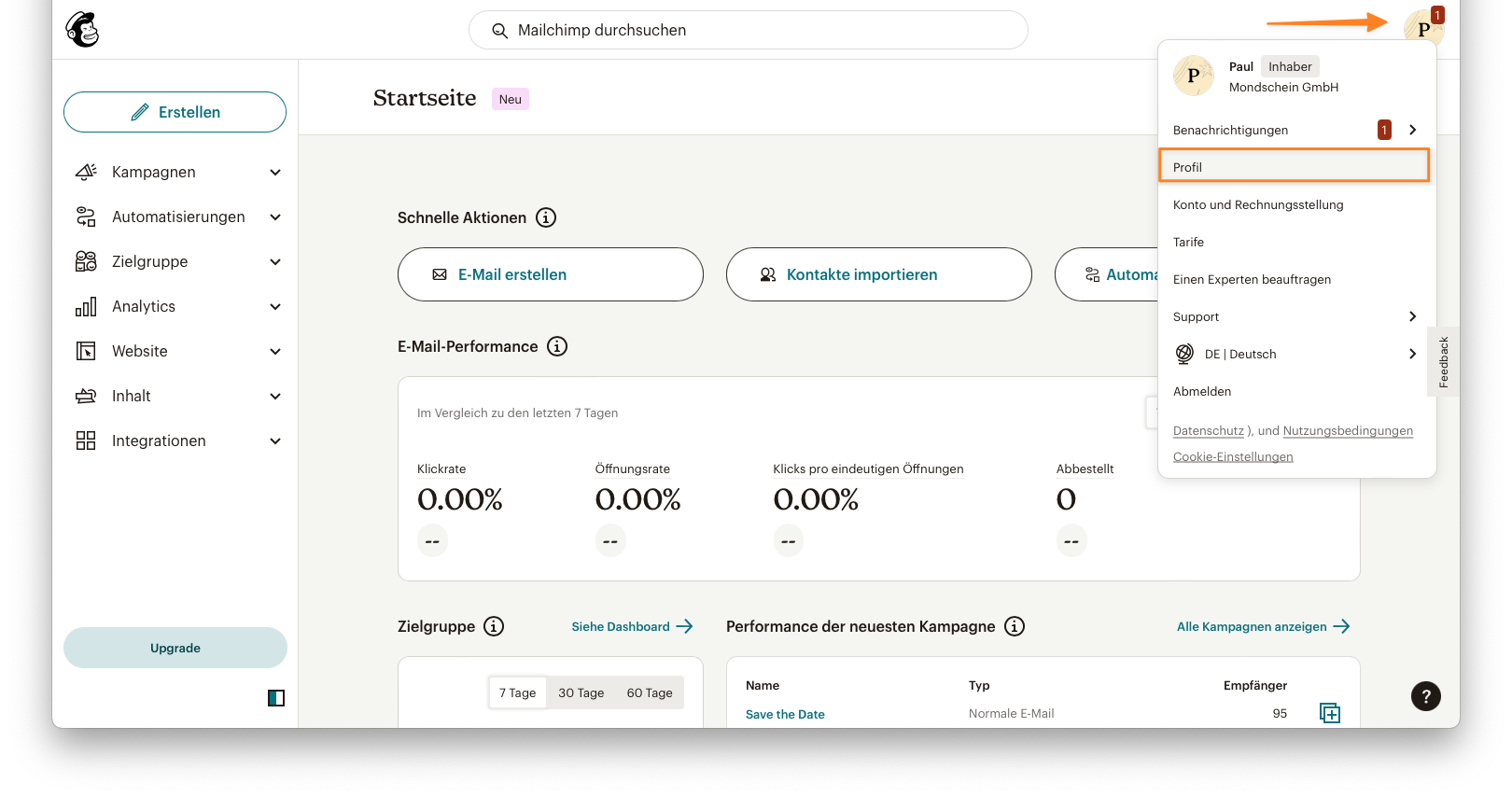Expand the Integrationen menu chevron
The image size is (1512, 797).
[x=275, y=440]
